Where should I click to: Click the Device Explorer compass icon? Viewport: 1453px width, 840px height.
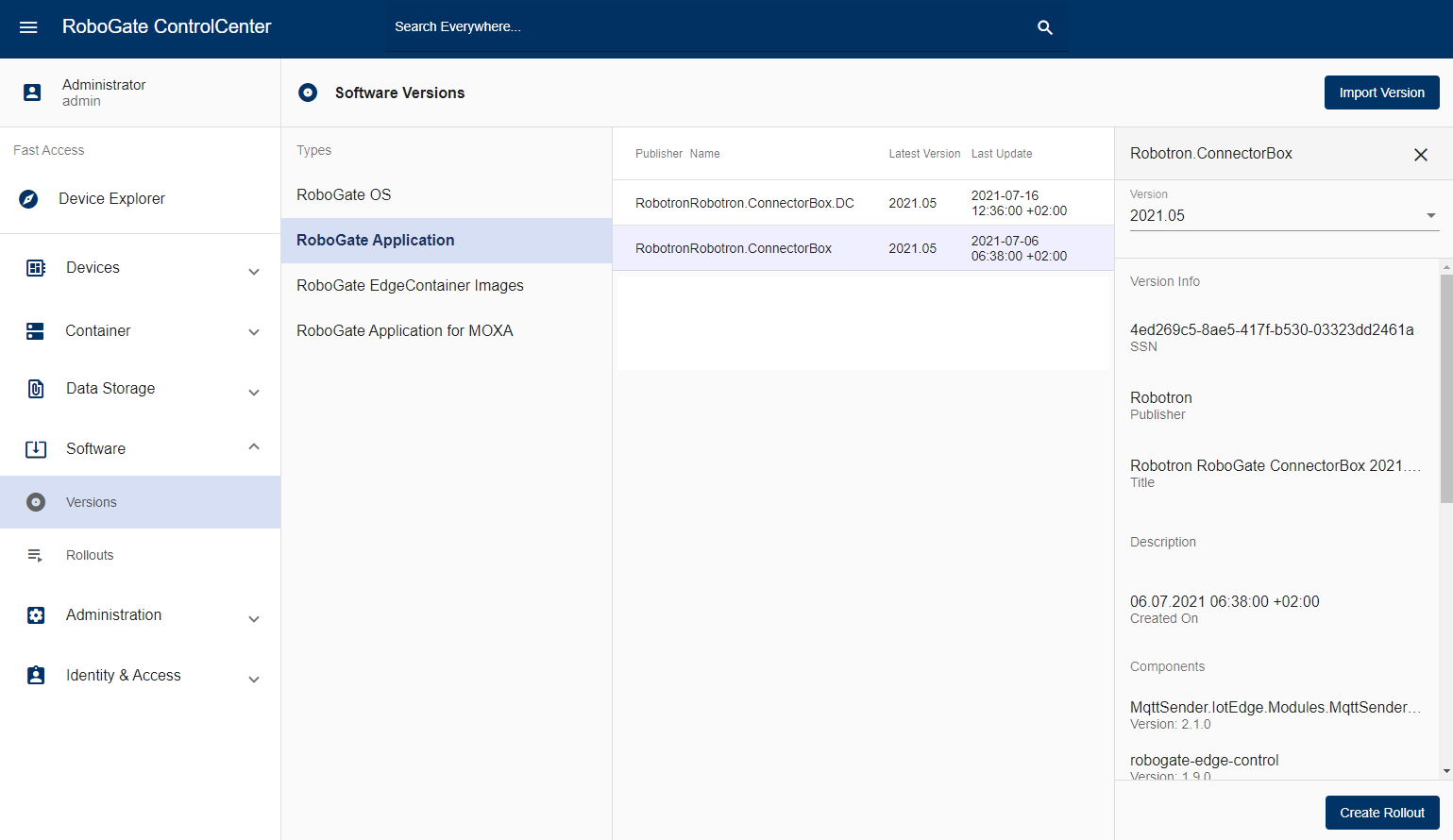pos(29,199)
